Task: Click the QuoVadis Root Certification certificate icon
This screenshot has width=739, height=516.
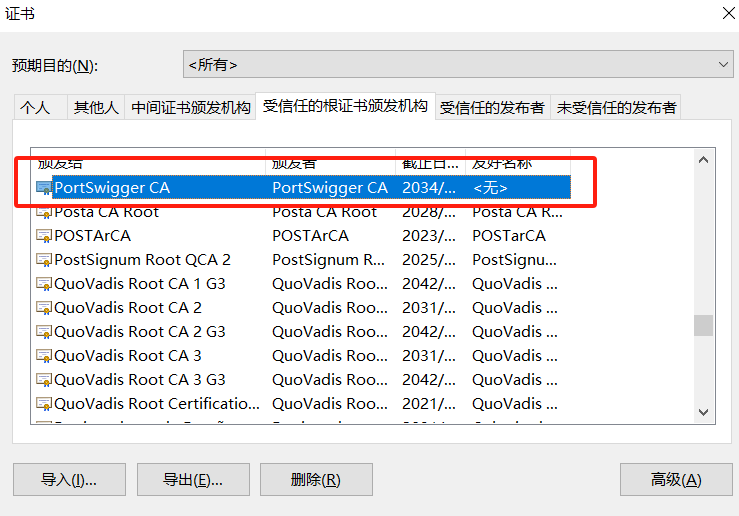Action: tap(44, 404)
